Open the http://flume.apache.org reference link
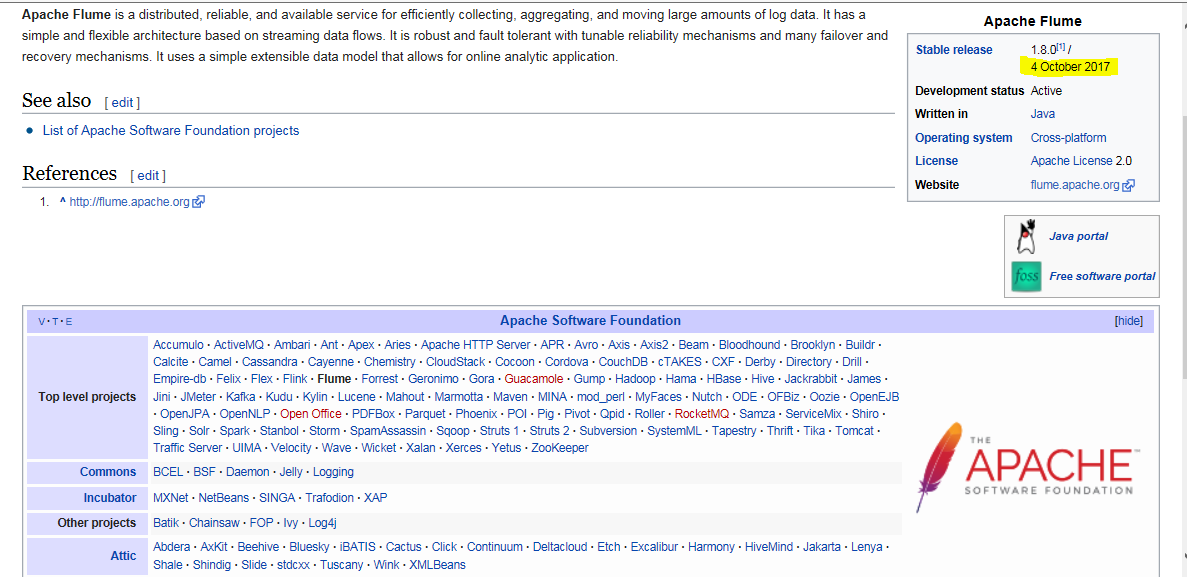 coord(129,202)
